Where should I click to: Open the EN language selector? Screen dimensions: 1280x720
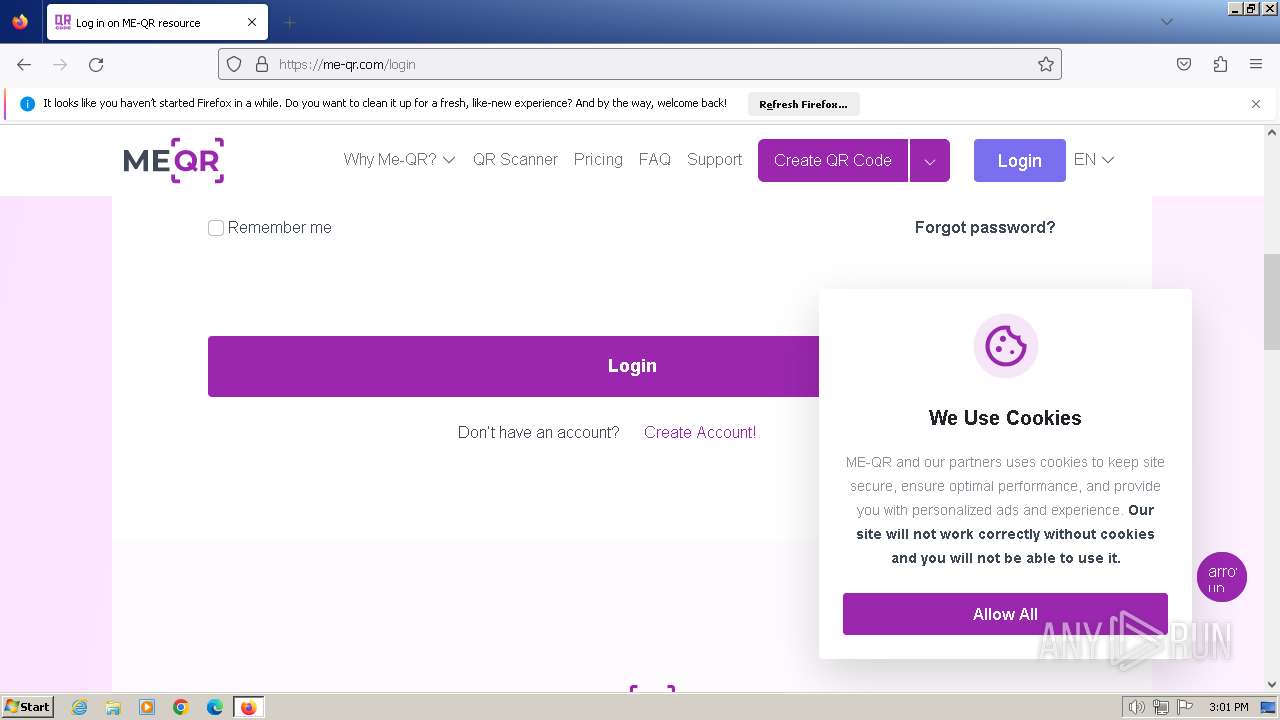tap(1094, 159)
